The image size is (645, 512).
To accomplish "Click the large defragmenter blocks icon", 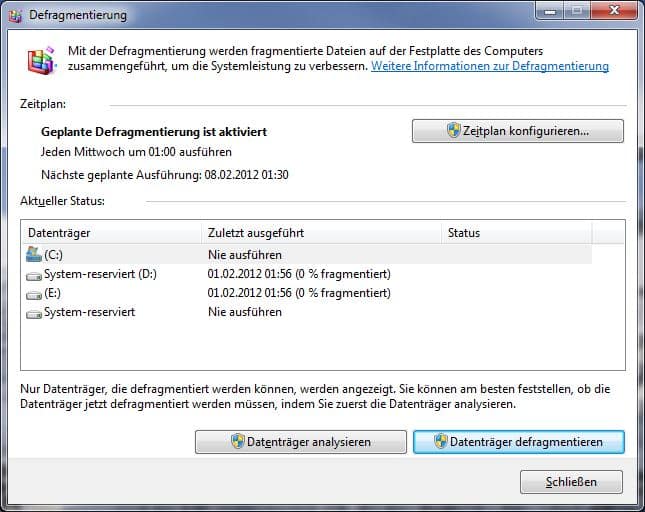I will coord(41,60).
